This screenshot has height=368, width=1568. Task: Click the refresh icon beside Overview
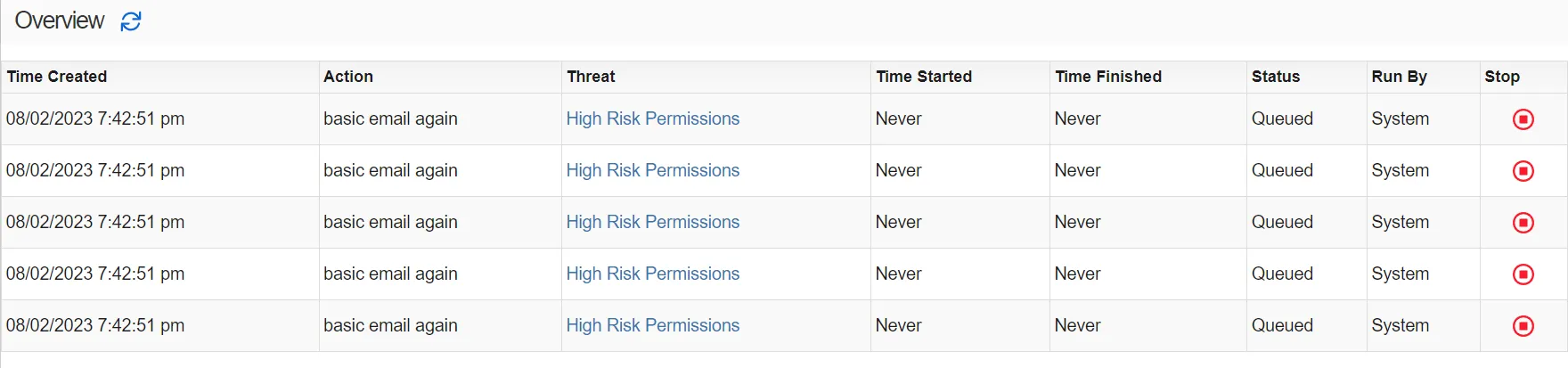pos(131,21)
